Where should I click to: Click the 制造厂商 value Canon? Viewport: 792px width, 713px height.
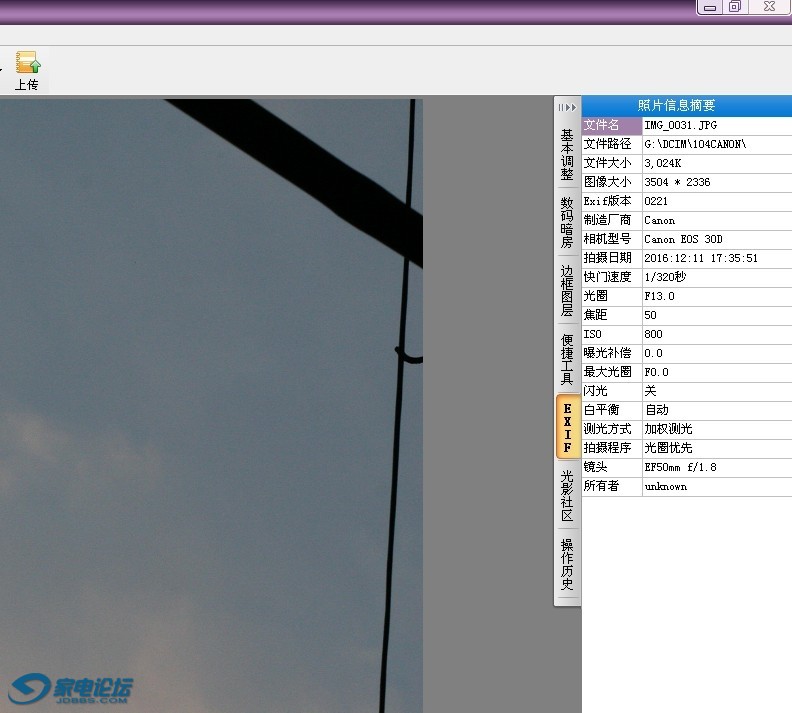tap(659, 220)
